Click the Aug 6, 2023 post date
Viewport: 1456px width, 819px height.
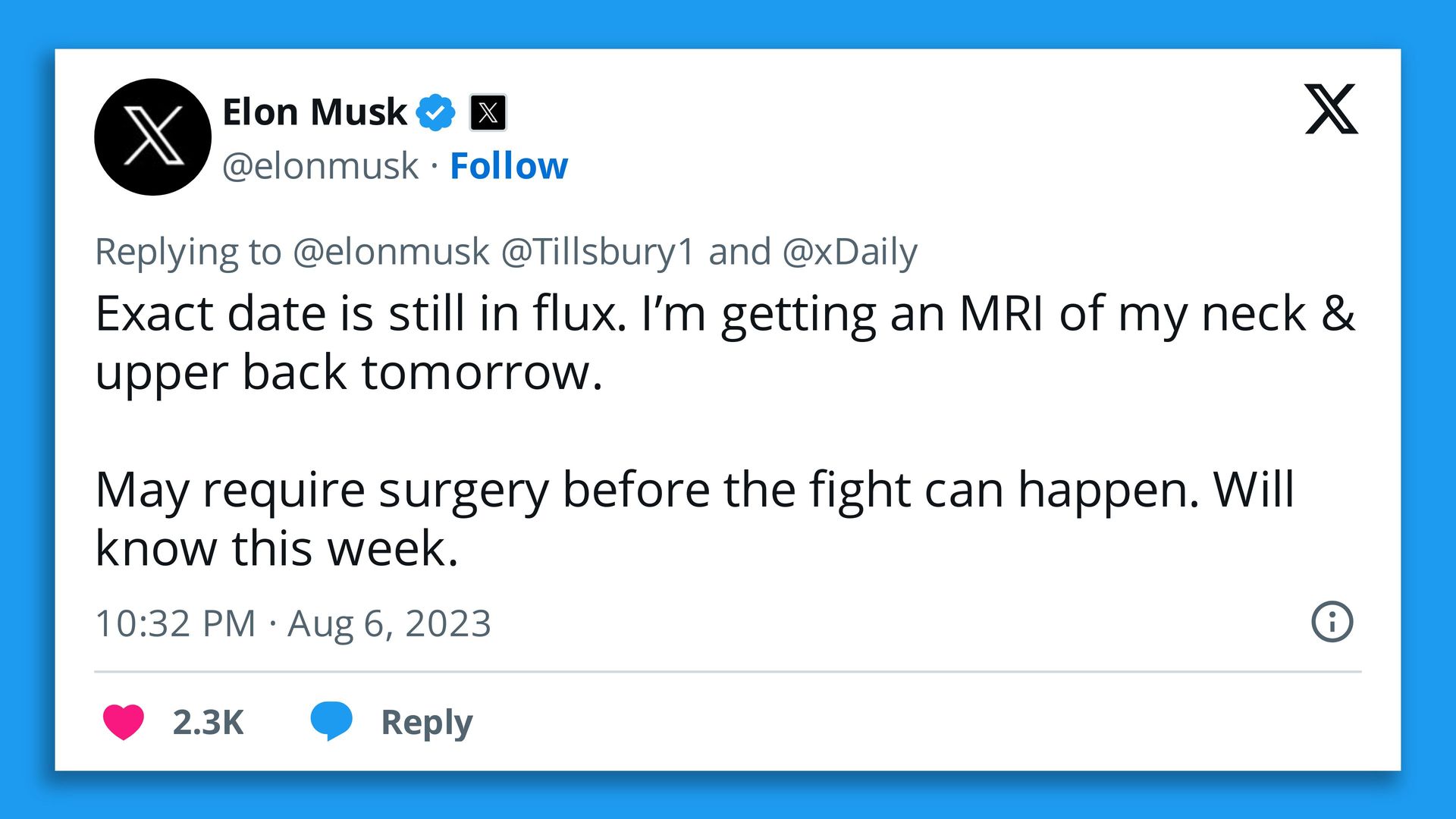[x=389, y=623]
